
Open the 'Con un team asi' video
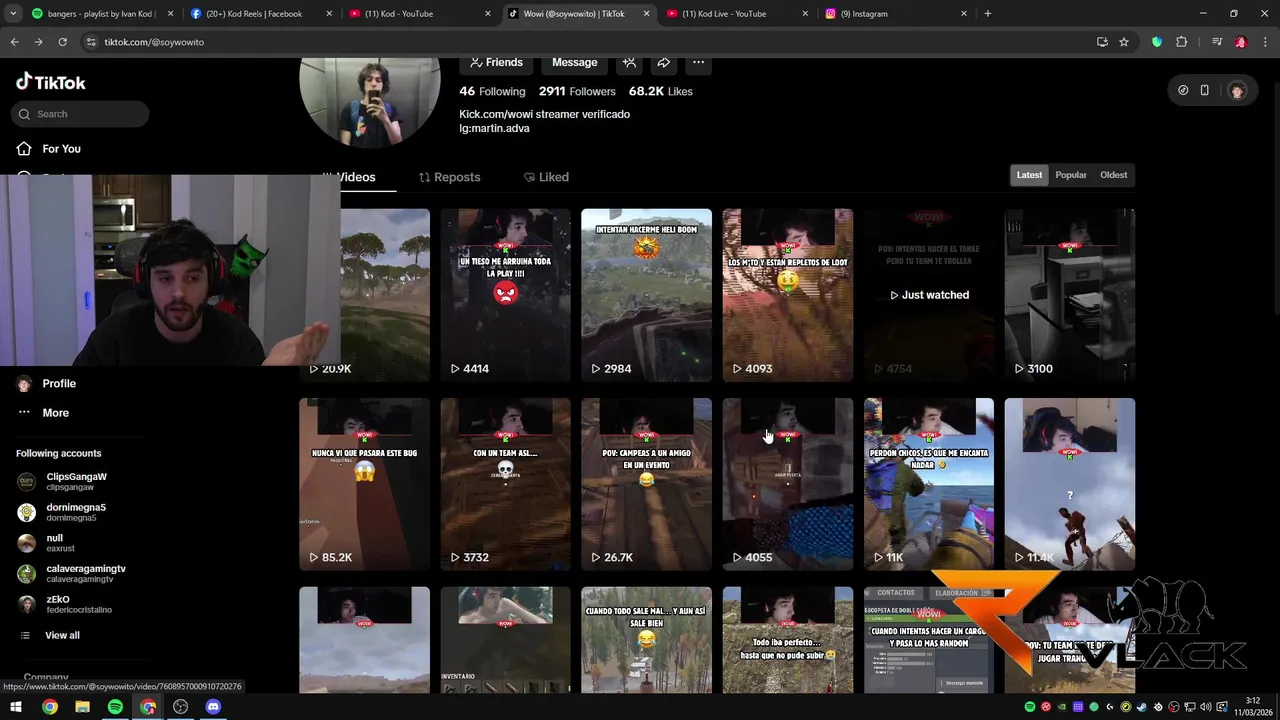(x=505, y=484)
